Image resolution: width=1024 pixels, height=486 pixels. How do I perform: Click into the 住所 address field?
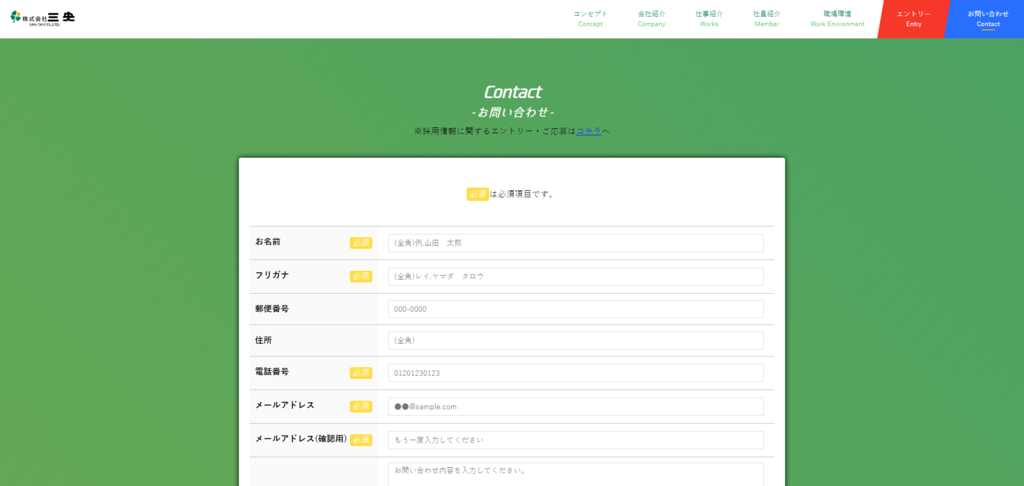pyautogui.click(x=575, y=341)
